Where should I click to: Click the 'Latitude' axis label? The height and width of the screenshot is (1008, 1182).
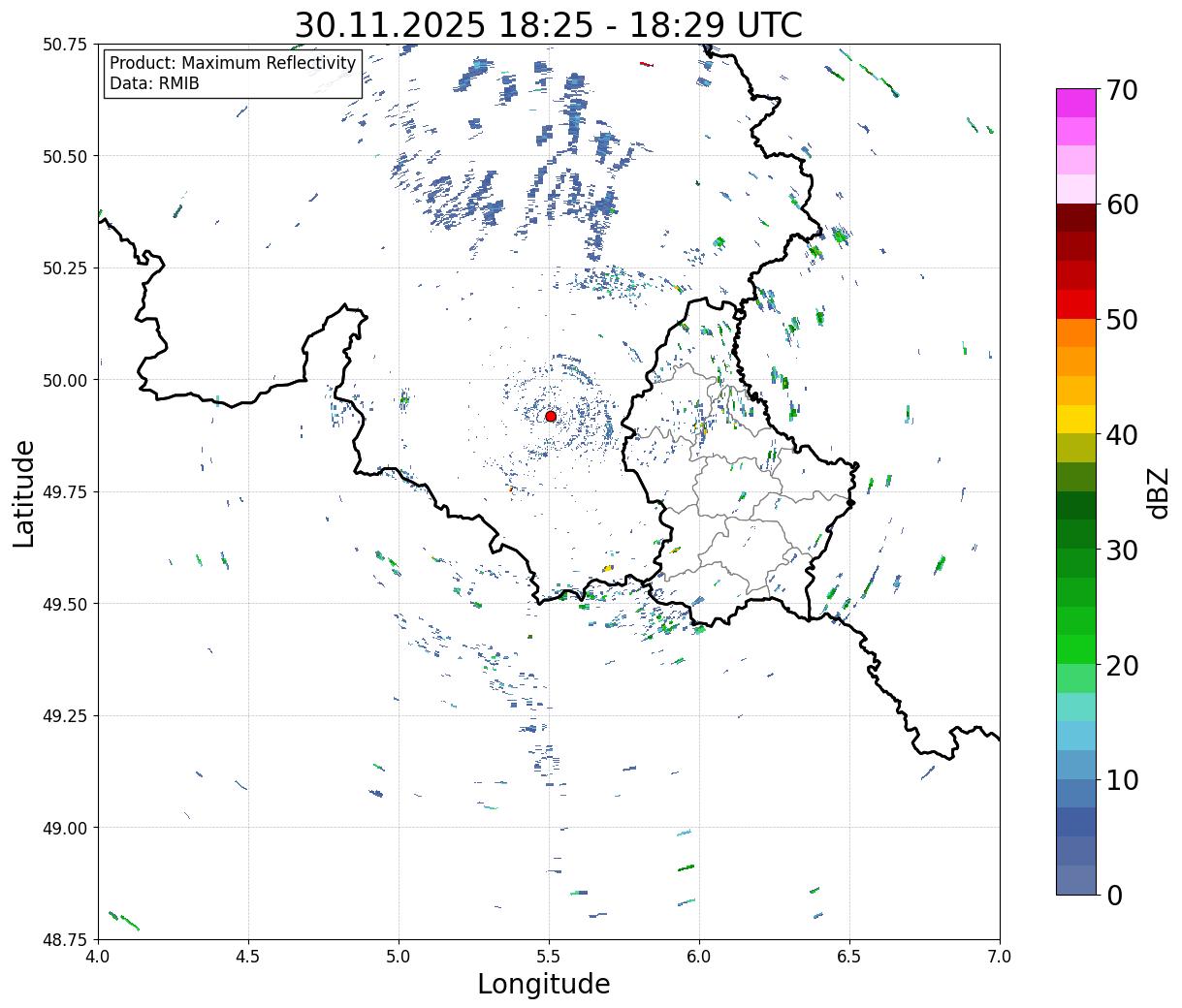[24, 493]
